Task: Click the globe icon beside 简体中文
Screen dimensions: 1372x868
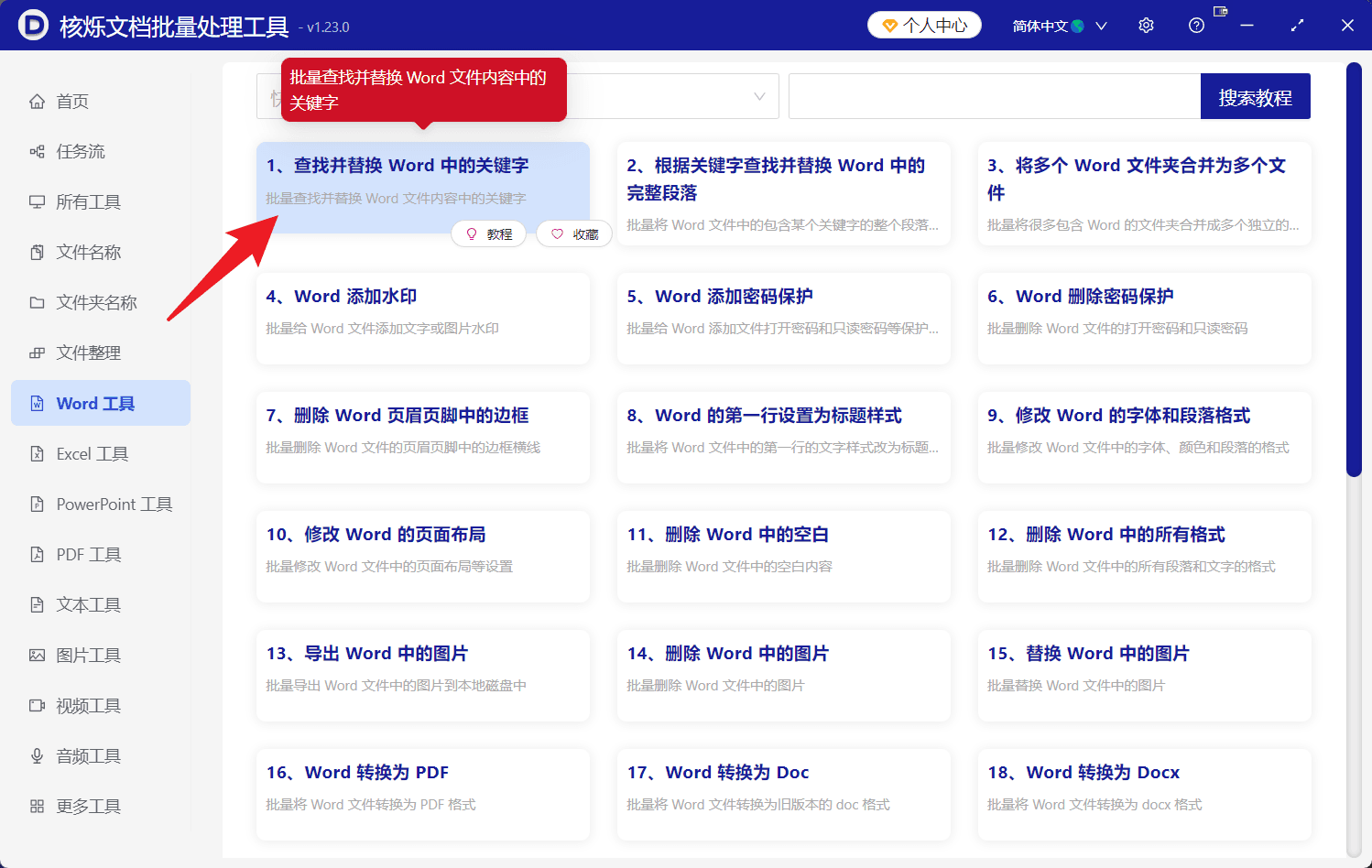Action: click(1077, 26)
